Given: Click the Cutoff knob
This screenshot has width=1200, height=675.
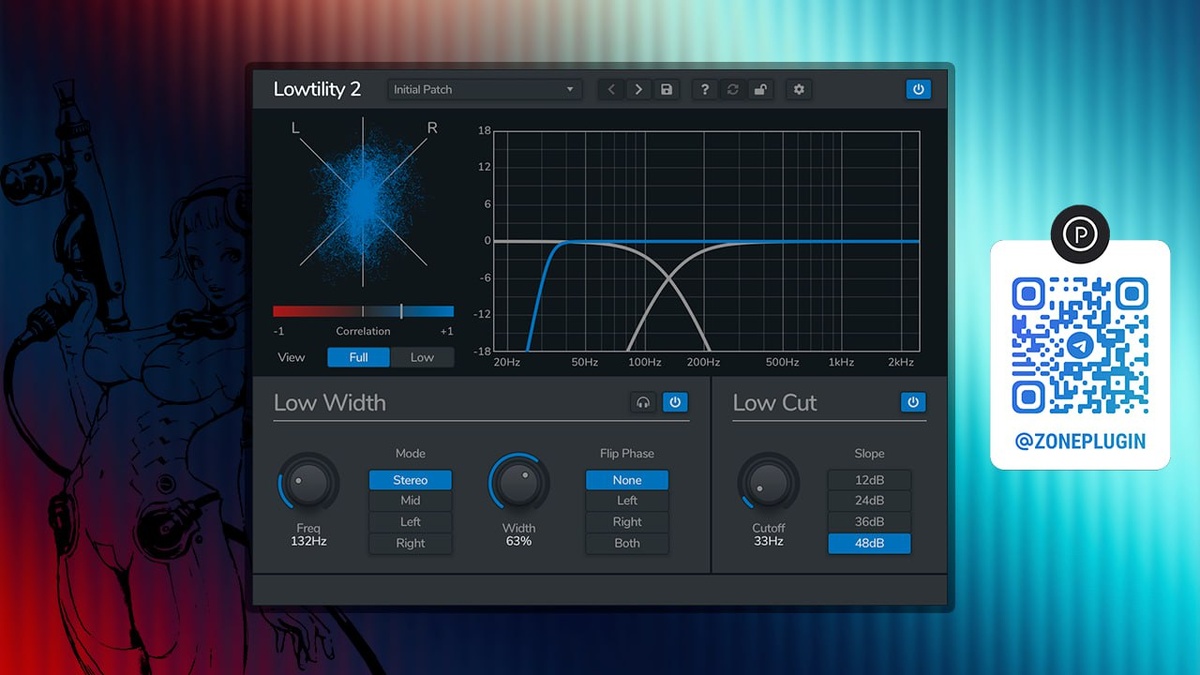Looking at the screenshot, I should pos(768,483).
